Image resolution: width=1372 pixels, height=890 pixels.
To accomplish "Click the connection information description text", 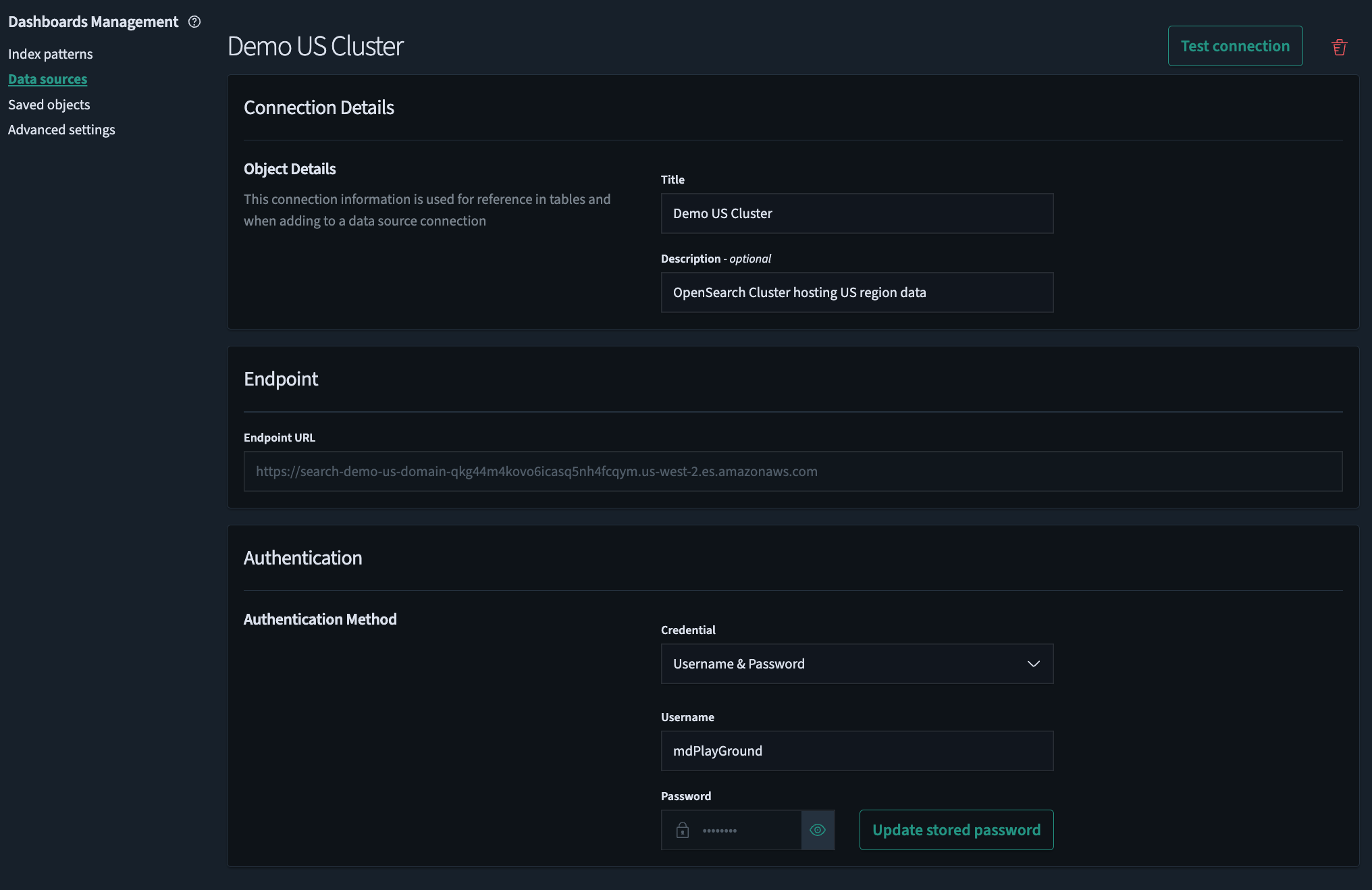I will pos(427,210).
